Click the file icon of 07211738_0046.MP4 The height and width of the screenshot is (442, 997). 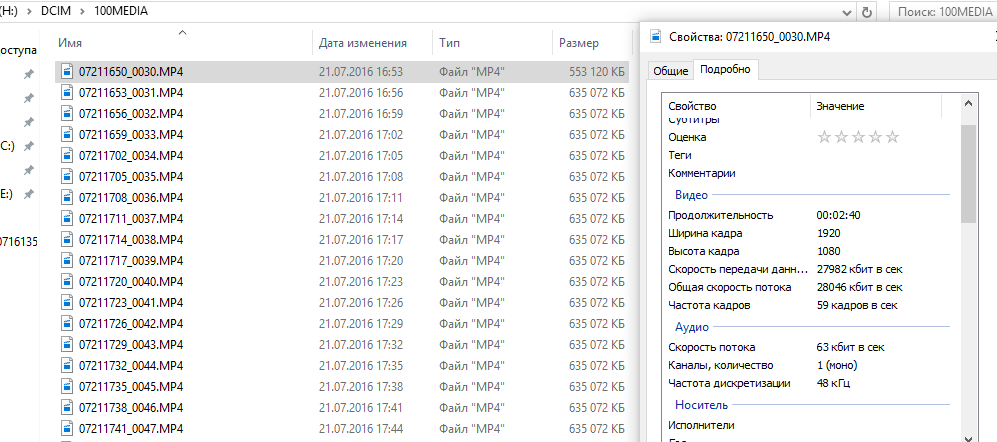click(67, 408)
